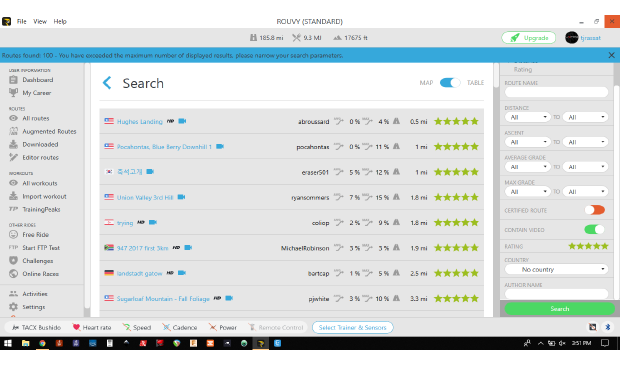Image resolution: width=620 pixels, height=365 pixels.
Task: Click the Heart rate sensor icon
Action: 76,327
